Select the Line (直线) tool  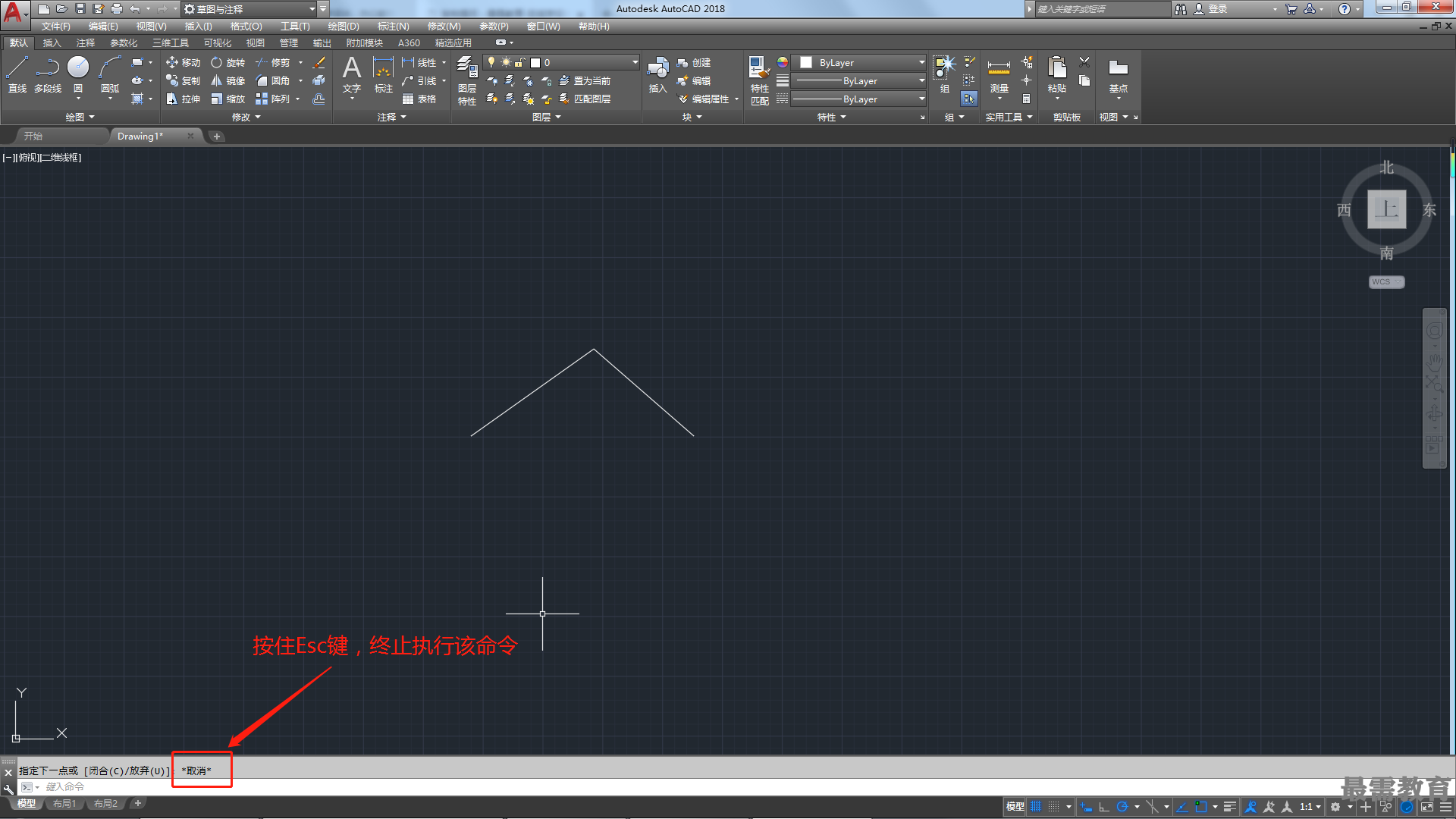click(x=17, y=74)
